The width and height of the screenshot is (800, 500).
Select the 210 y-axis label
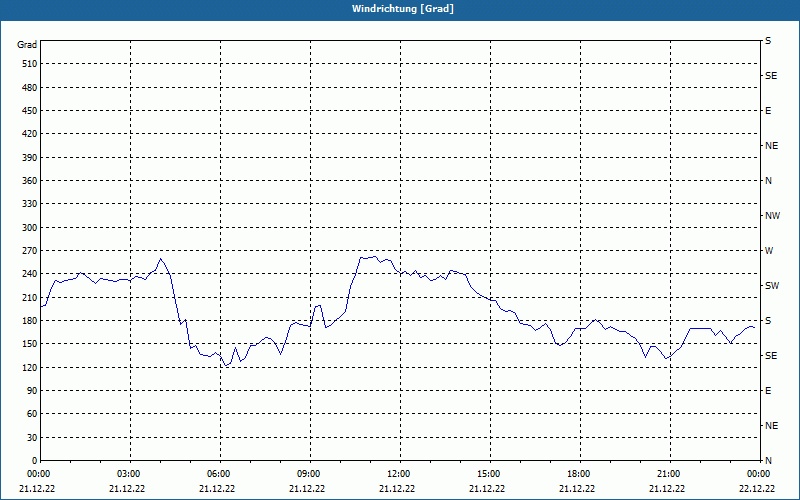[30, 297]
